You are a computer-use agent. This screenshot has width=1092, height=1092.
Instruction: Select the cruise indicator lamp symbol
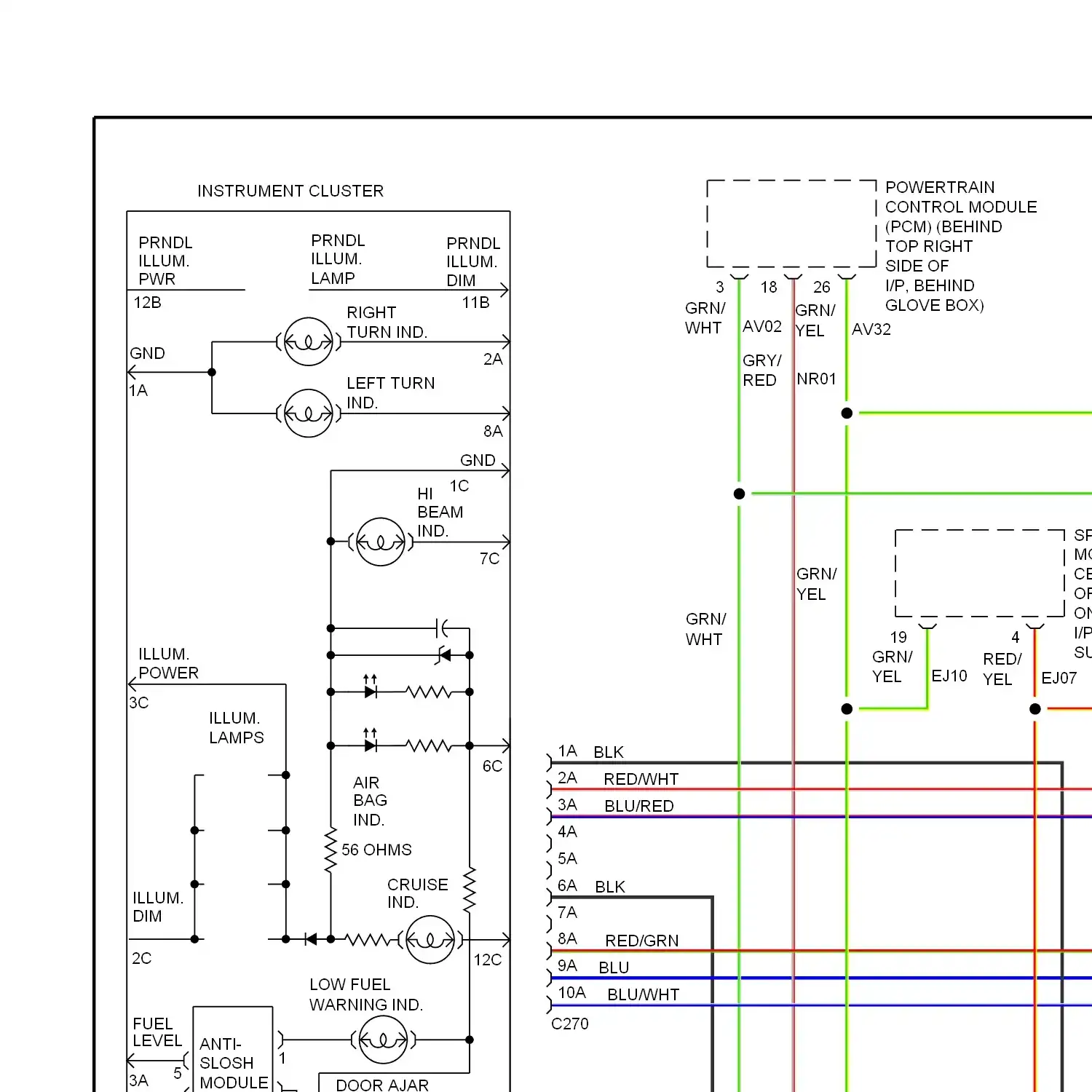pos(430,939)
